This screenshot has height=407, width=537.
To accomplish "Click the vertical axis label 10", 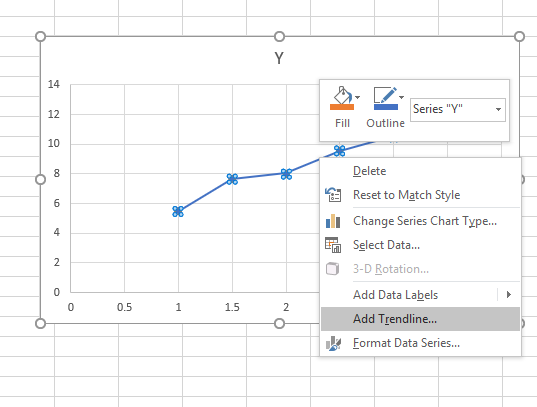I will click(54, 144).
